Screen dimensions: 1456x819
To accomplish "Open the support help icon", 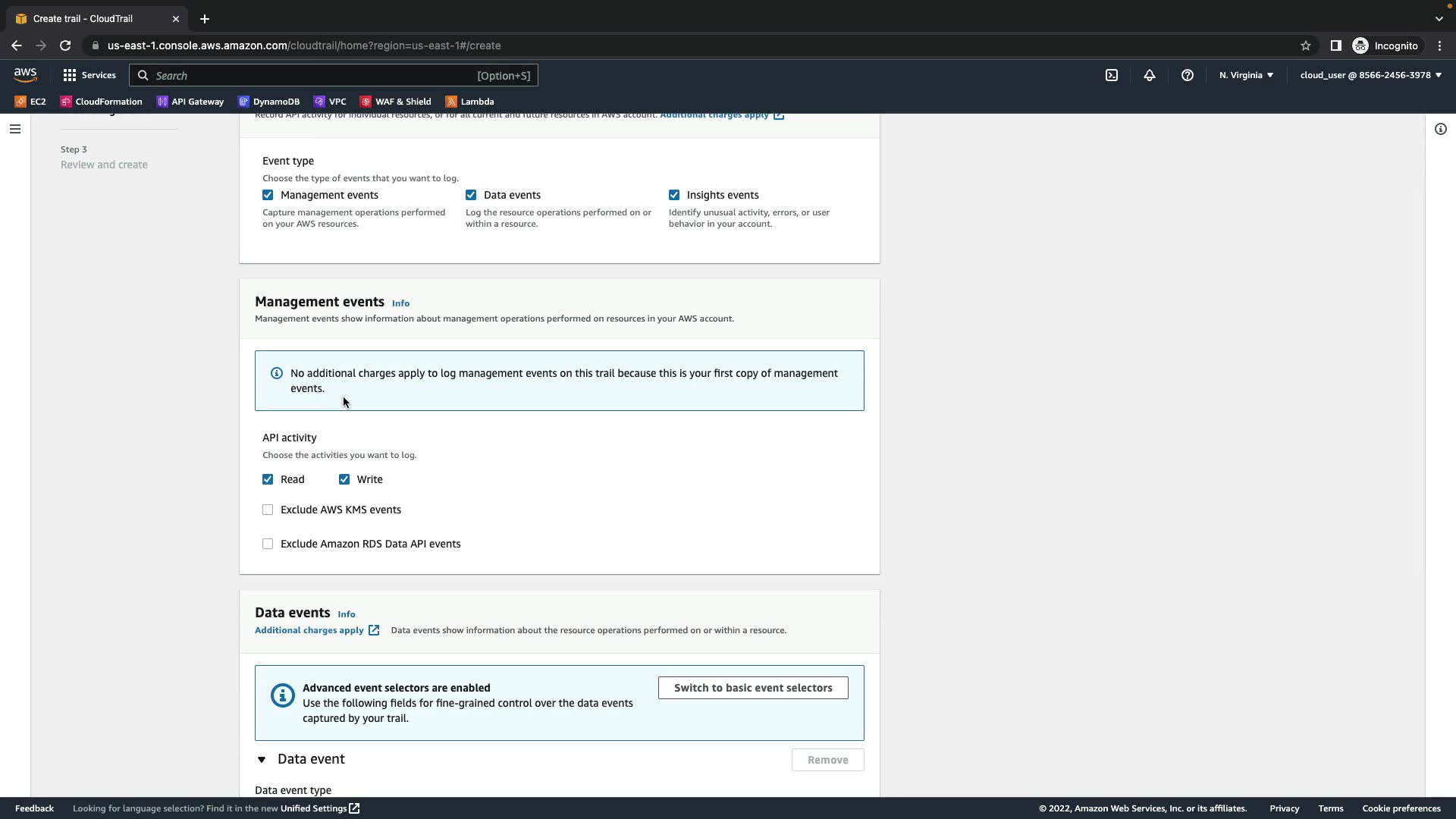I will [1187, 75].
